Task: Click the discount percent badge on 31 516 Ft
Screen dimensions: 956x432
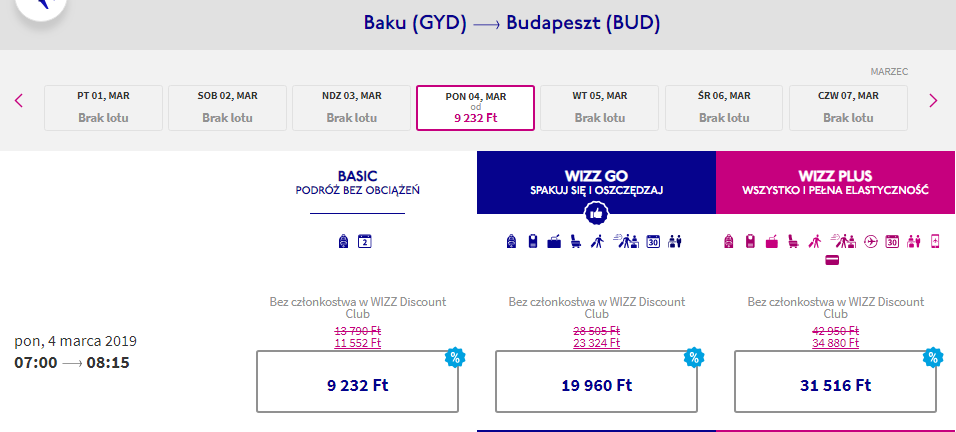Action: tap(933, 357)
